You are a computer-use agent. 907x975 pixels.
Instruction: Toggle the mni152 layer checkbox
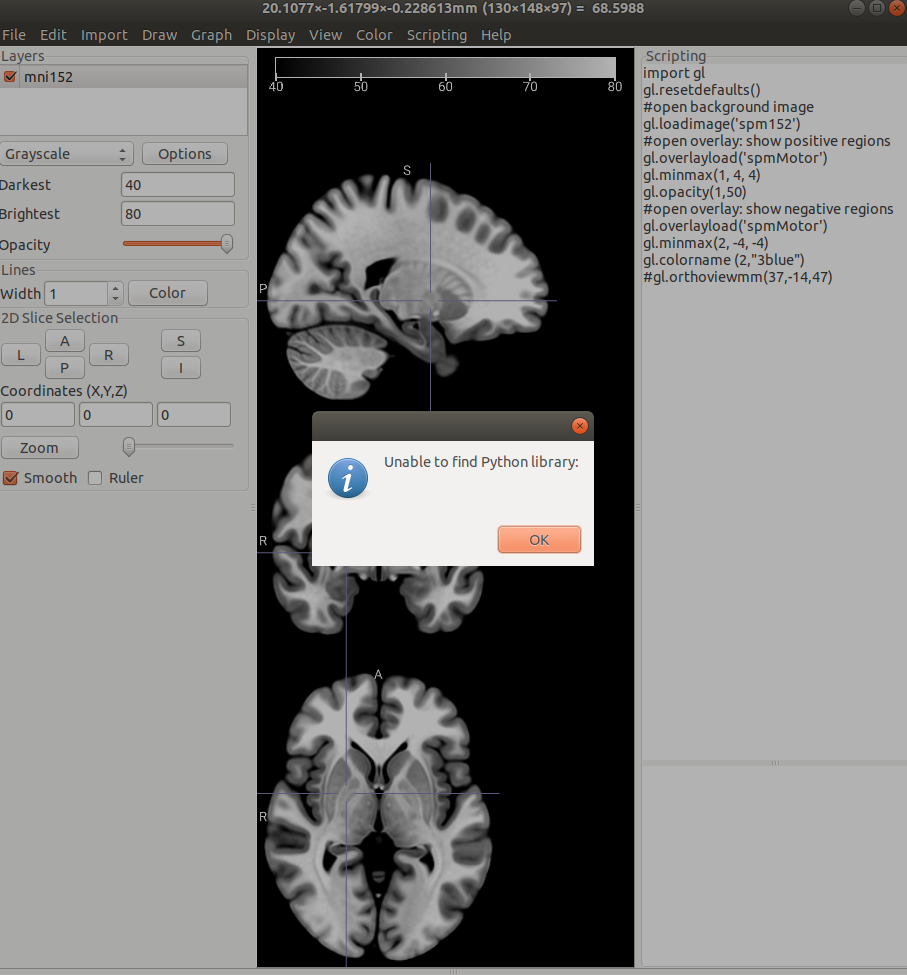[x=11, y=77]
